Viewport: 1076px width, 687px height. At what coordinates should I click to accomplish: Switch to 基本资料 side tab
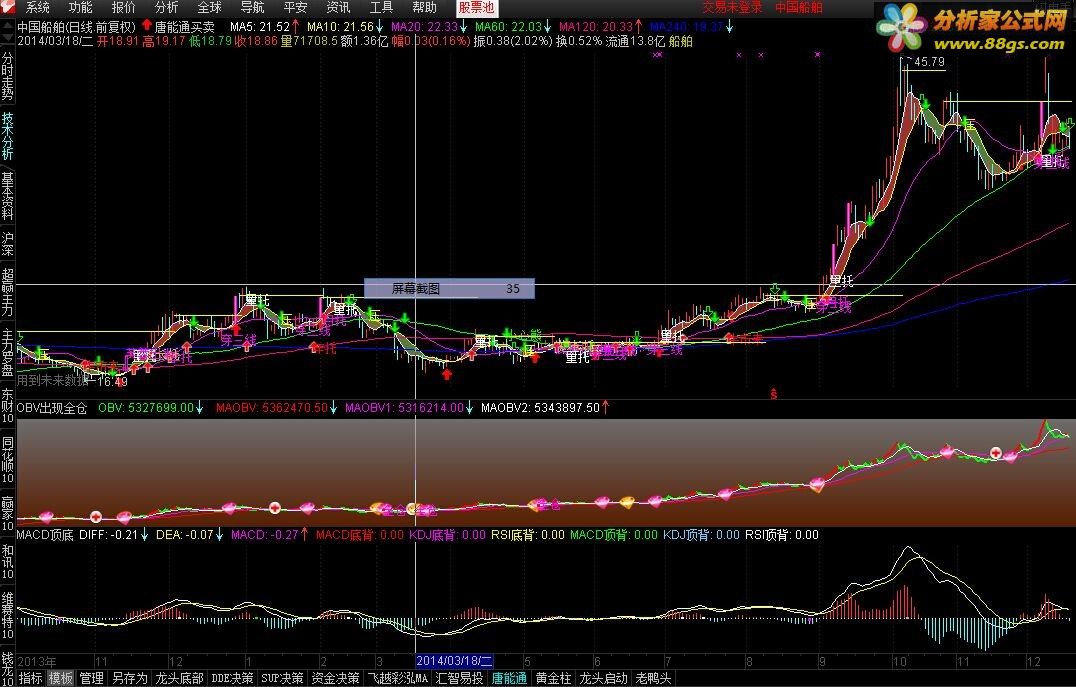click(x=8, y=196)
